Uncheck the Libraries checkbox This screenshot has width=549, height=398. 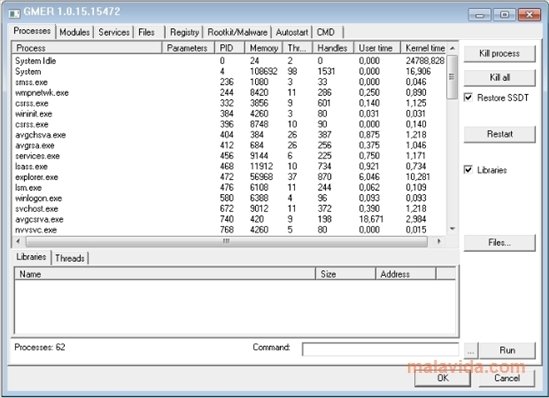coord(468,170)
